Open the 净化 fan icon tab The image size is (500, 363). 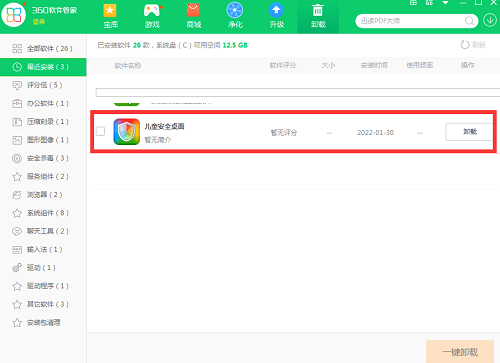click(235, 16)
